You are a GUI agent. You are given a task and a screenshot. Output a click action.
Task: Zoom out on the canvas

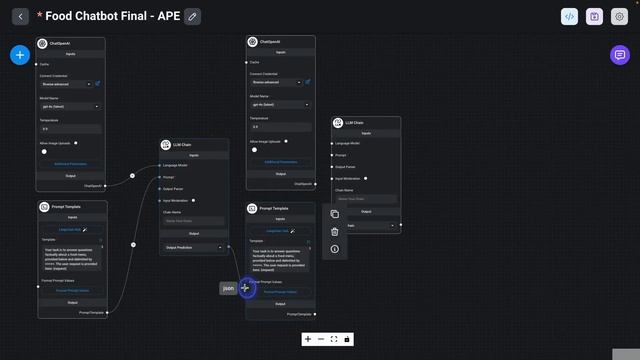pos(321,339)
